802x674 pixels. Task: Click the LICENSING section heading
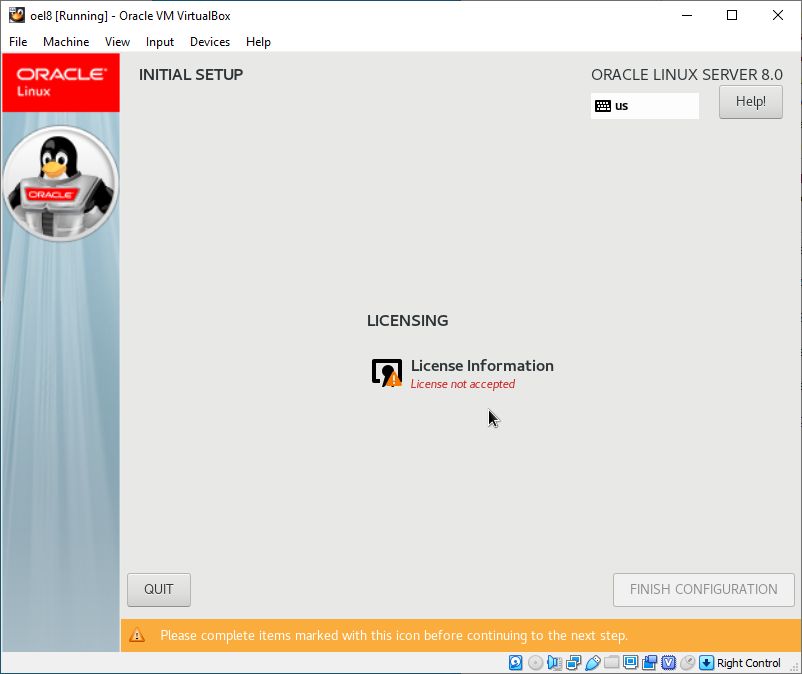[408, 321]
